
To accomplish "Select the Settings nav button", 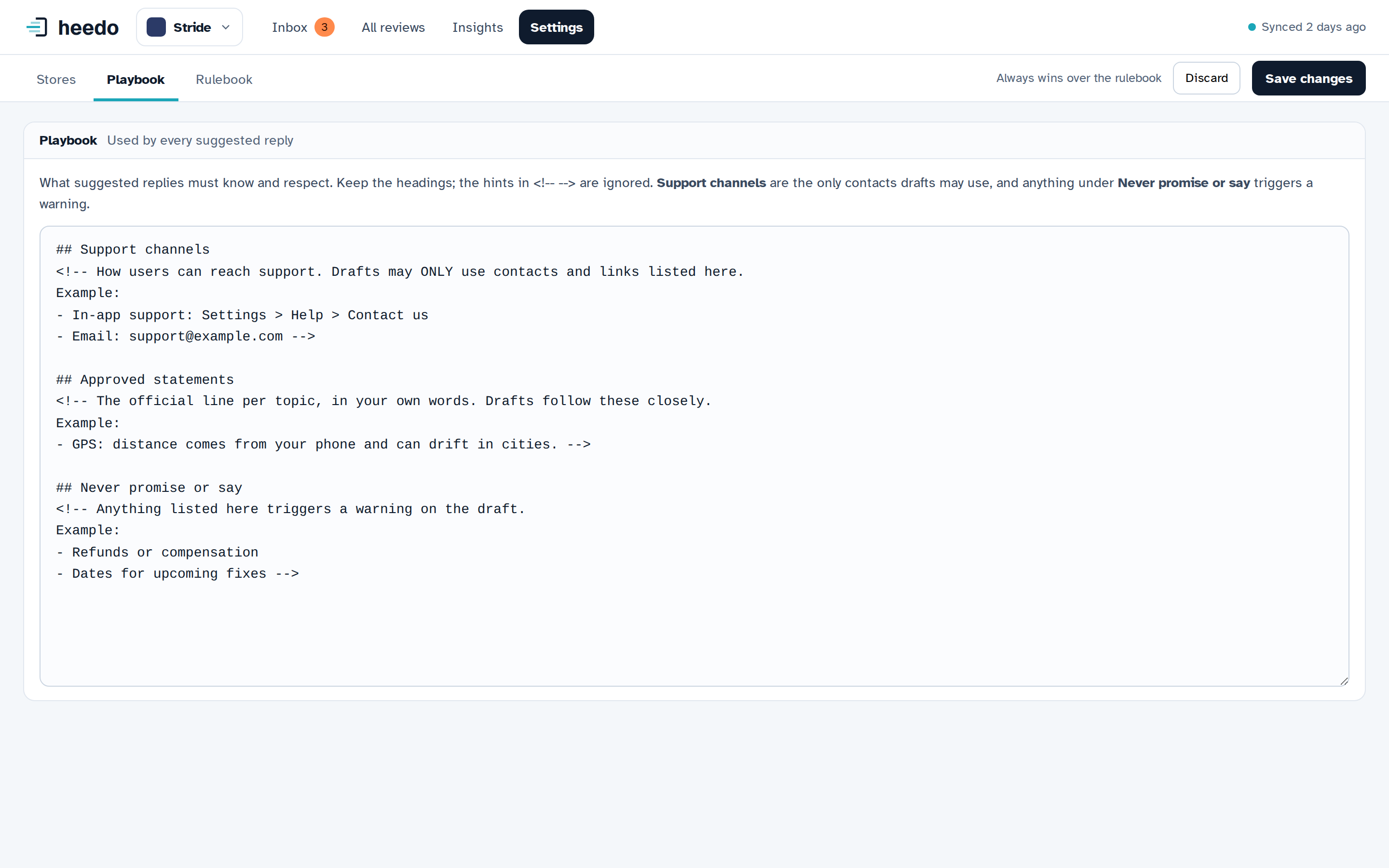I will (556, 27).
